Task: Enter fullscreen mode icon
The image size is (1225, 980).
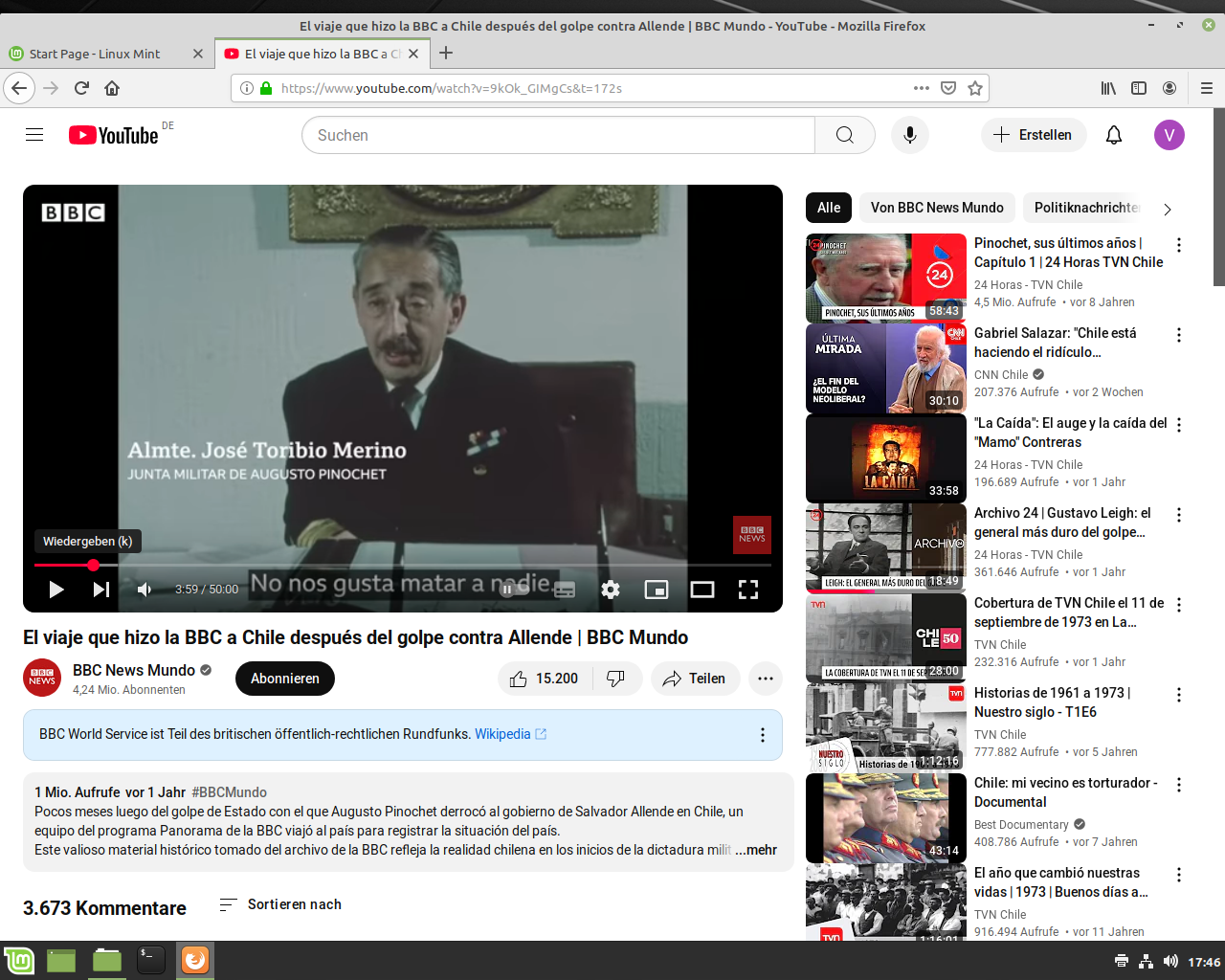Action: tap(748, 590)
